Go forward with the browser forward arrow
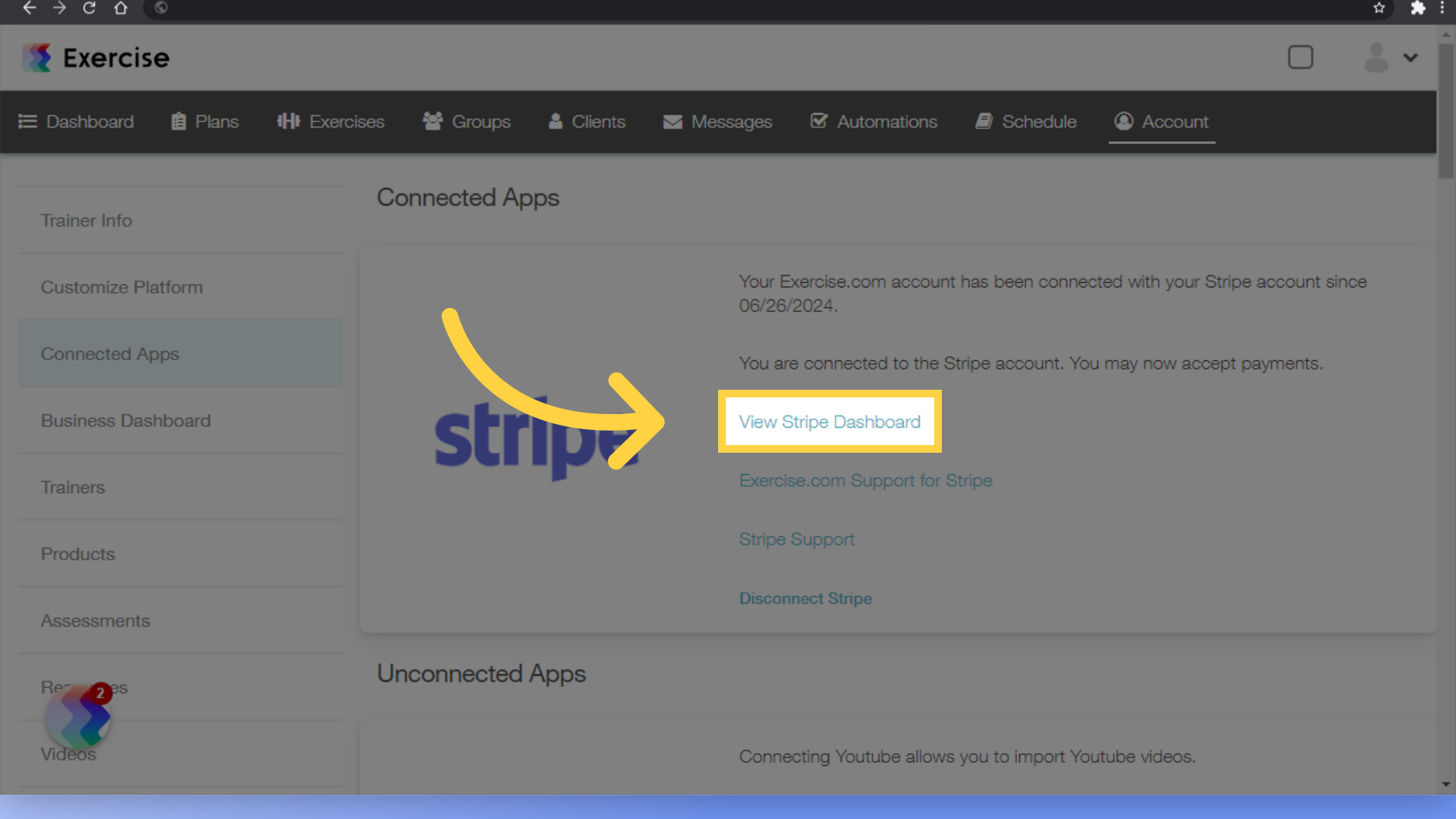1456x819 pixels. (x=59, y=8)
